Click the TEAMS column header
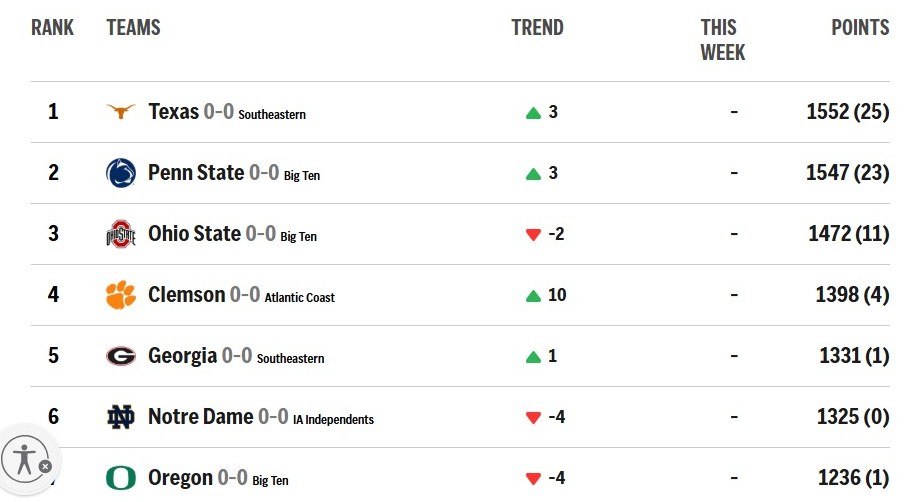Image resolution: width=912 pixels, height=502 pixels. [x=133, y=27]
